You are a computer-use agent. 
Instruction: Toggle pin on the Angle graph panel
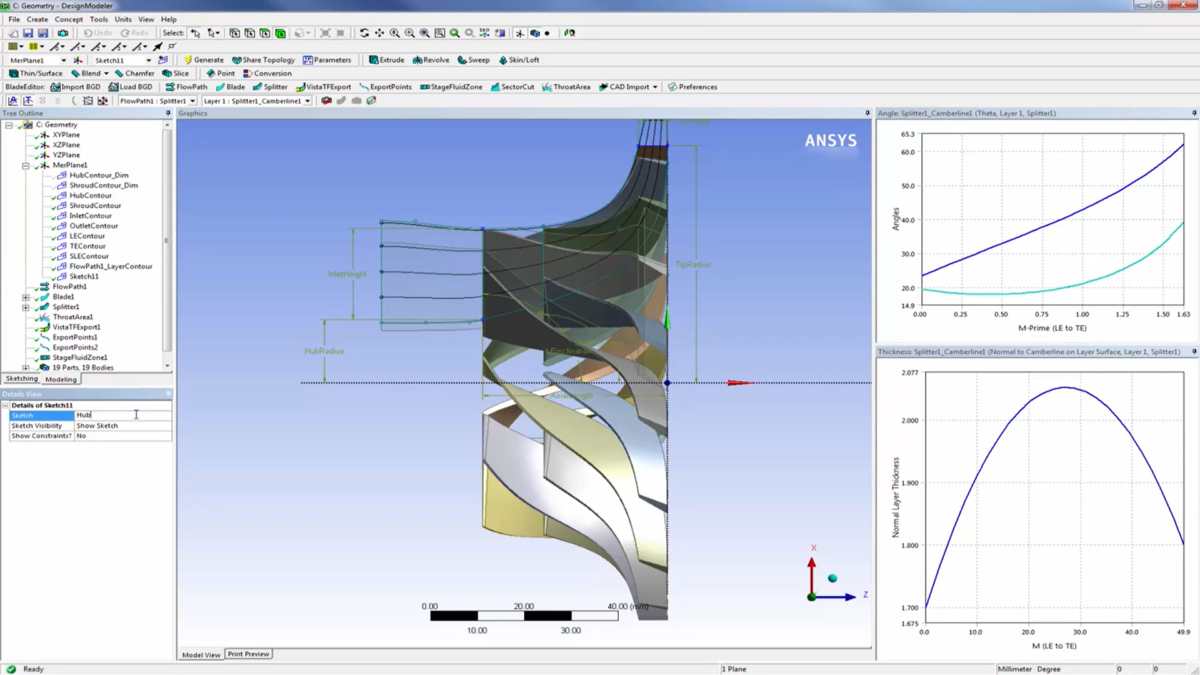point(1194,114)
